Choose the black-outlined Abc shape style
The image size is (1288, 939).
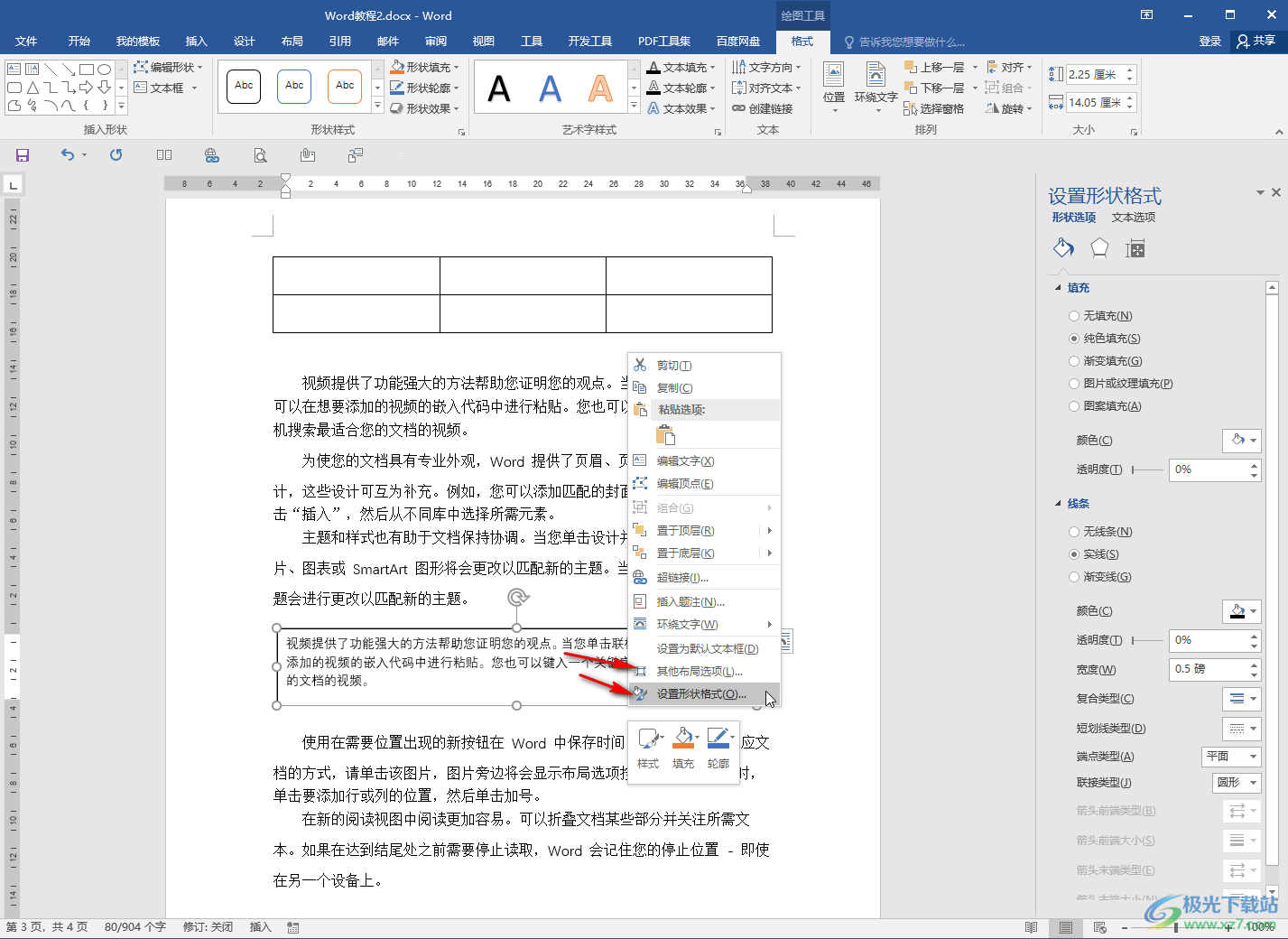click(244, 87)
